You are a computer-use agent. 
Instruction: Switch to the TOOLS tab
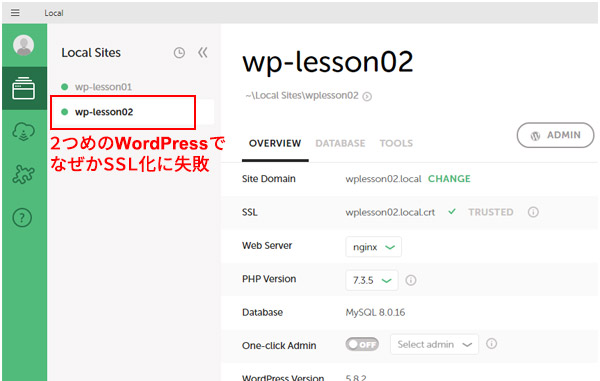396,143
